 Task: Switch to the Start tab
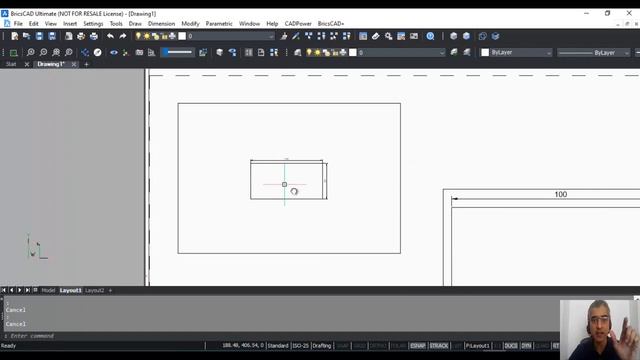[x=11, y=64]
